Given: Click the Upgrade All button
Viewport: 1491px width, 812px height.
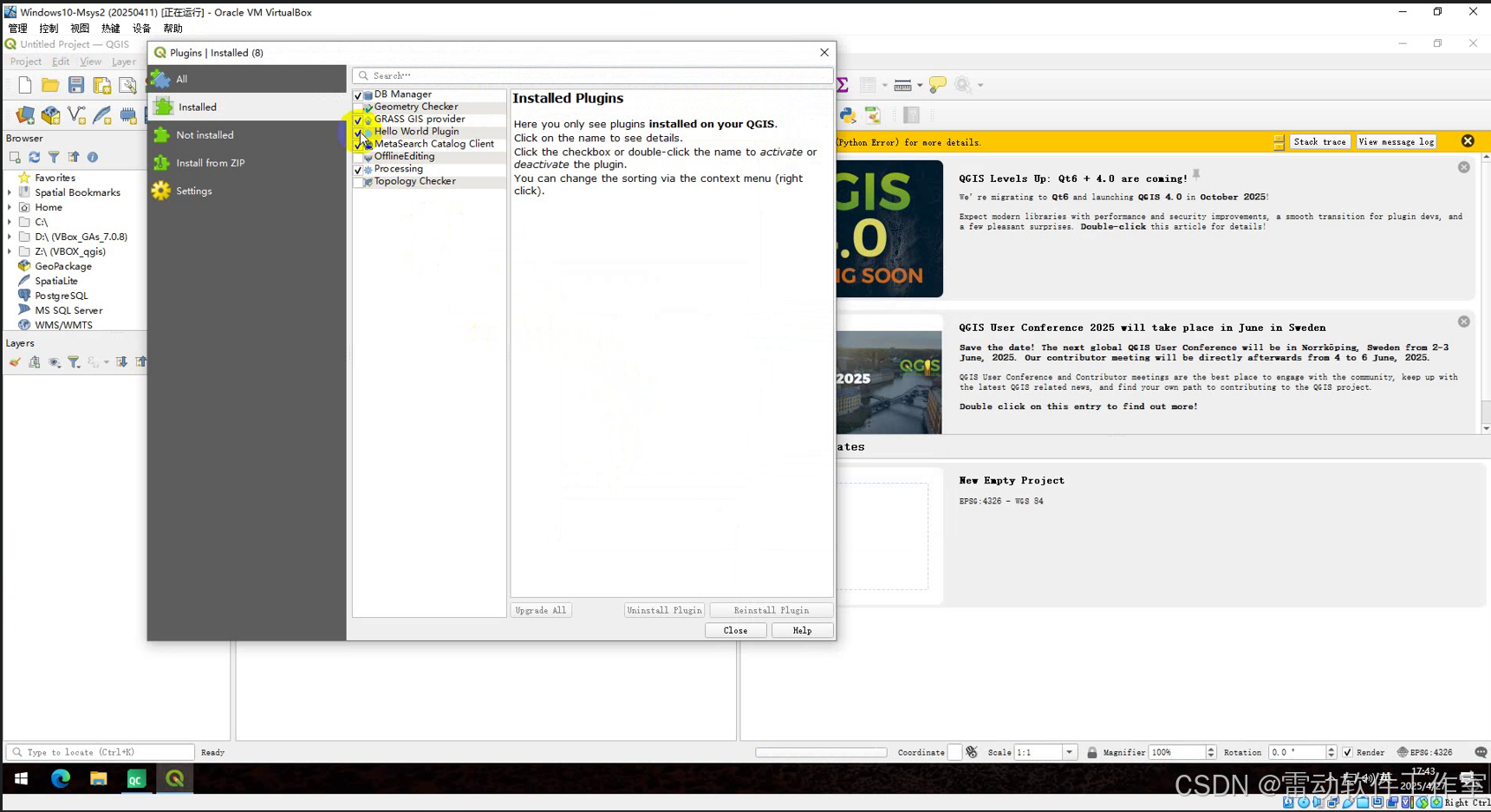Looking at the screenshot, I should pos(541,610).
